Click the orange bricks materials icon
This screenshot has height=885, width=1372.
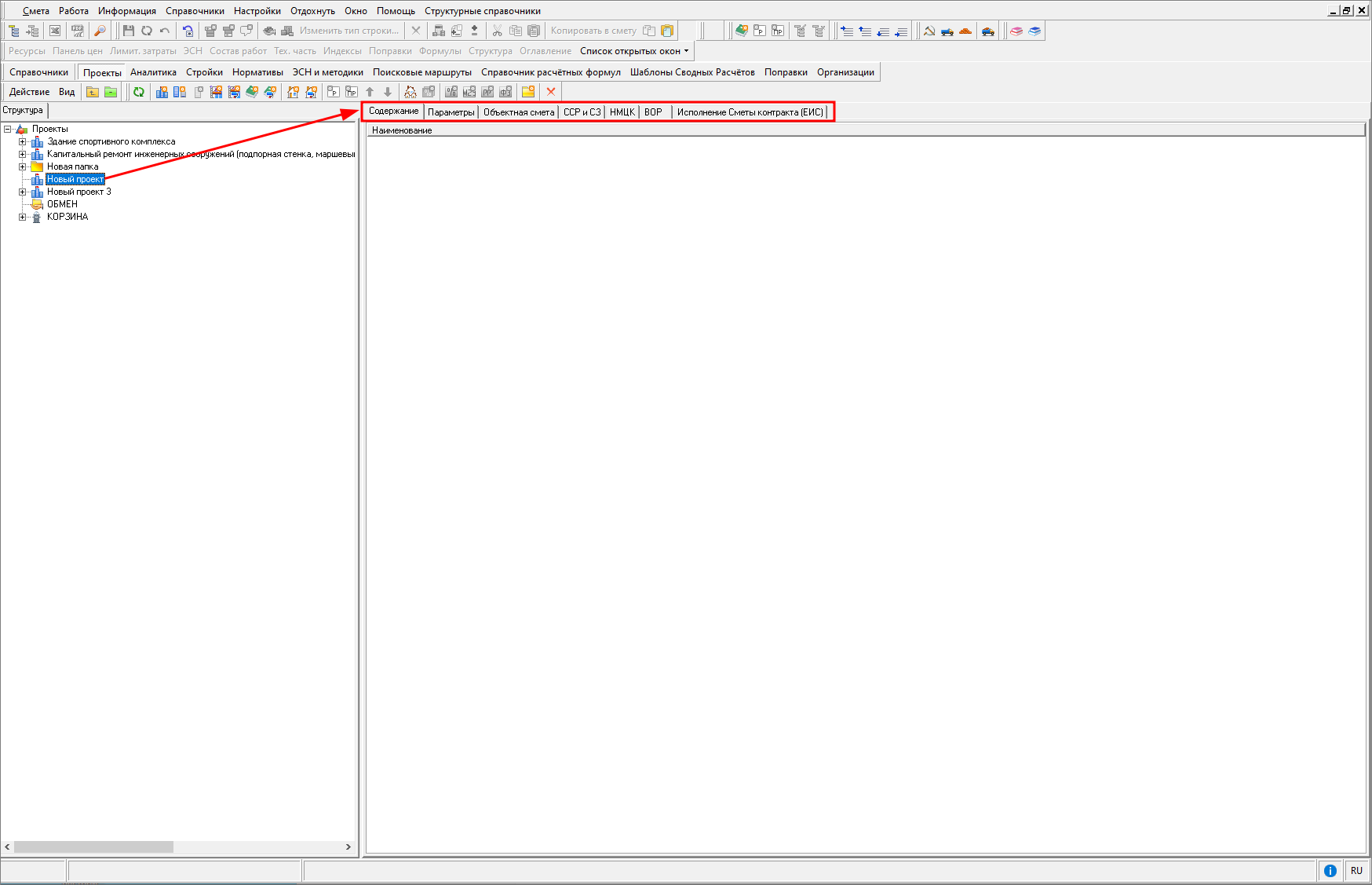click(965, 31)
